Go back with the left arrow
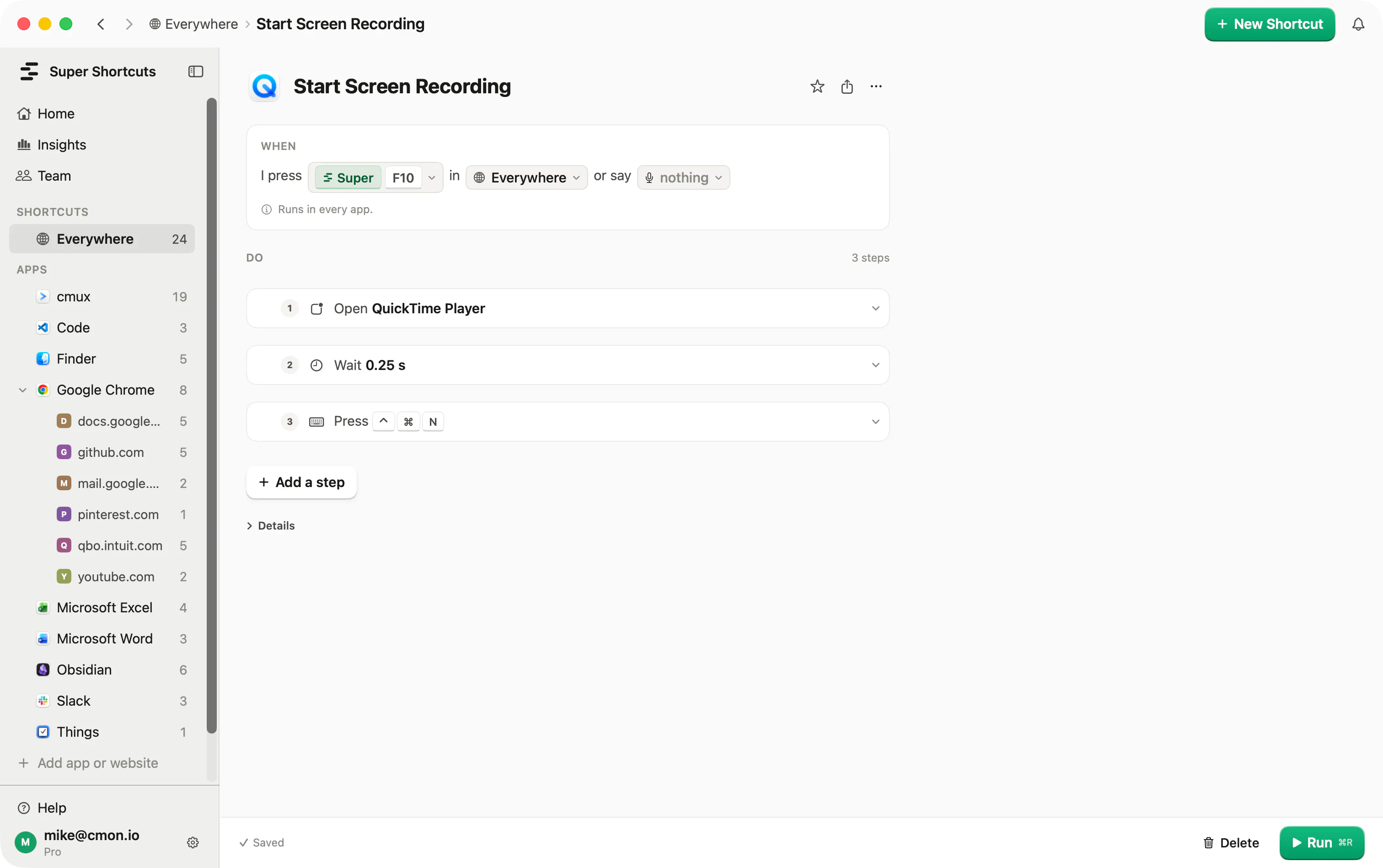1383x868 pixels. coord(101,24)
